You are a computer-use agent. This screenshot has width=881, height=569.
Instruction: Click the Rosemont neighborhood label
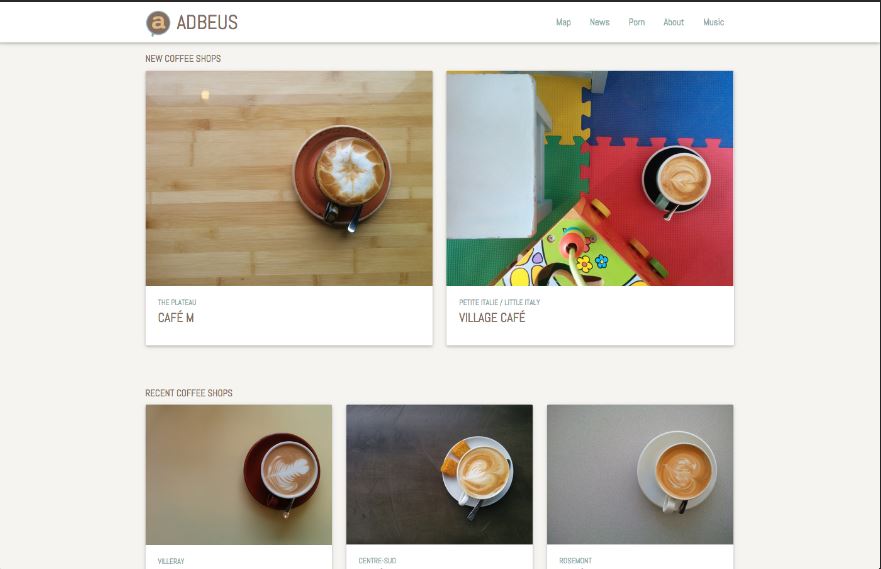point(575,561)
